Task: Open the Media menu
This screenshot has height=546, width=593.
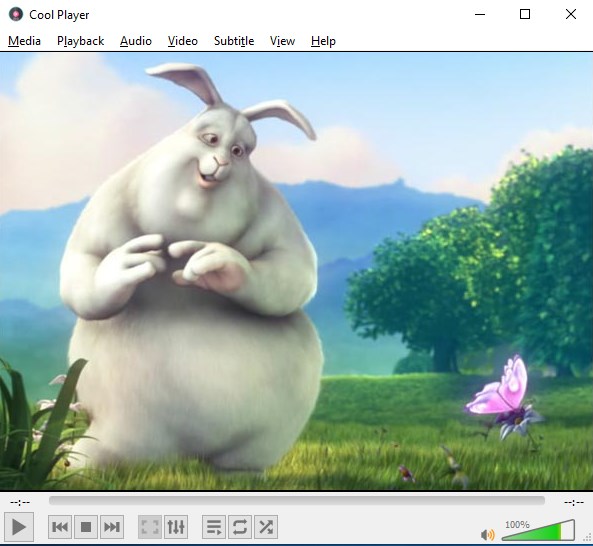Action: (x=24, y=41)
